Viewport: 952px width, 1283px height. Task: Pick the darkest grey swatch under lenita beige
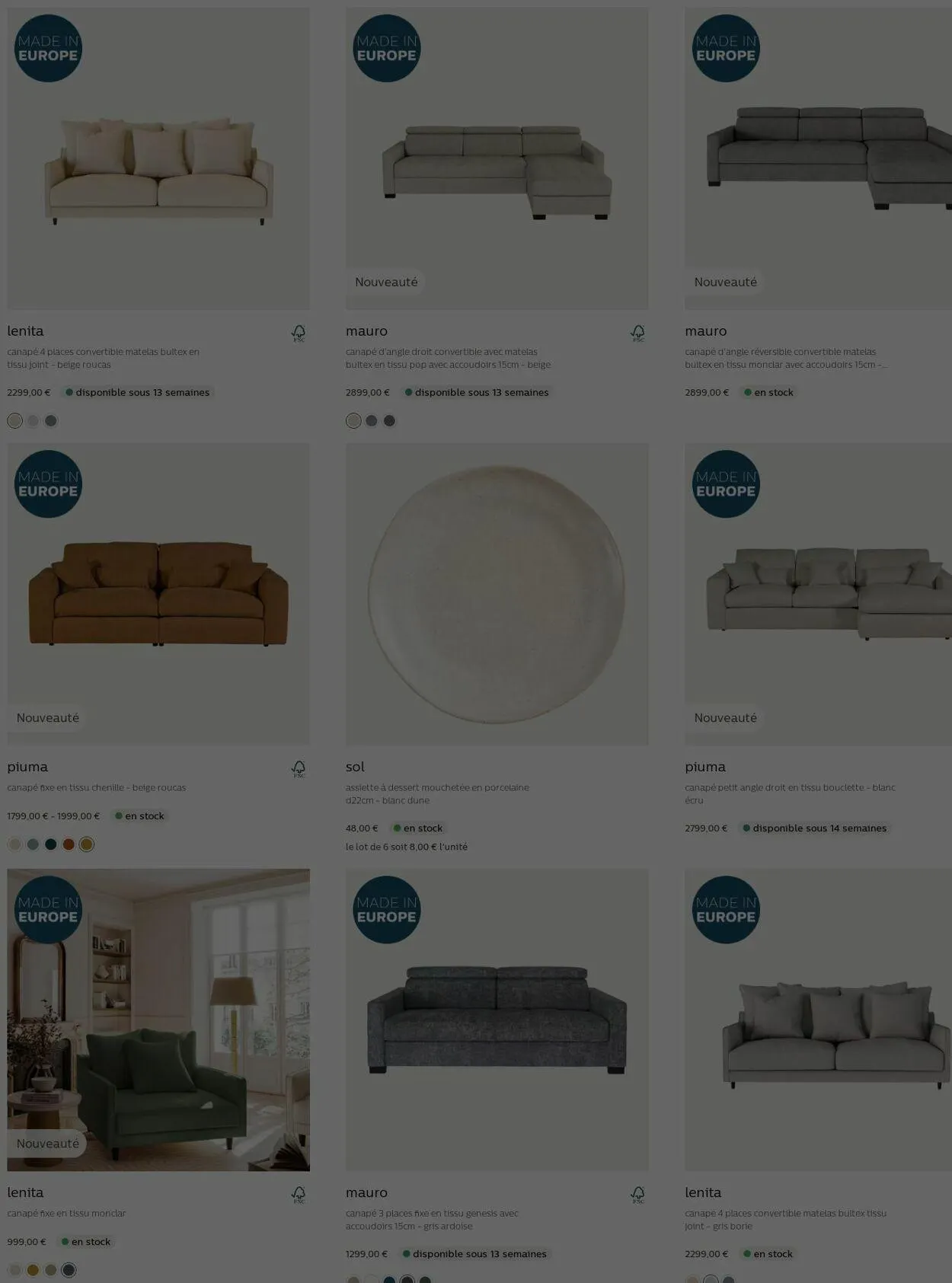click(x=50, y=420)
